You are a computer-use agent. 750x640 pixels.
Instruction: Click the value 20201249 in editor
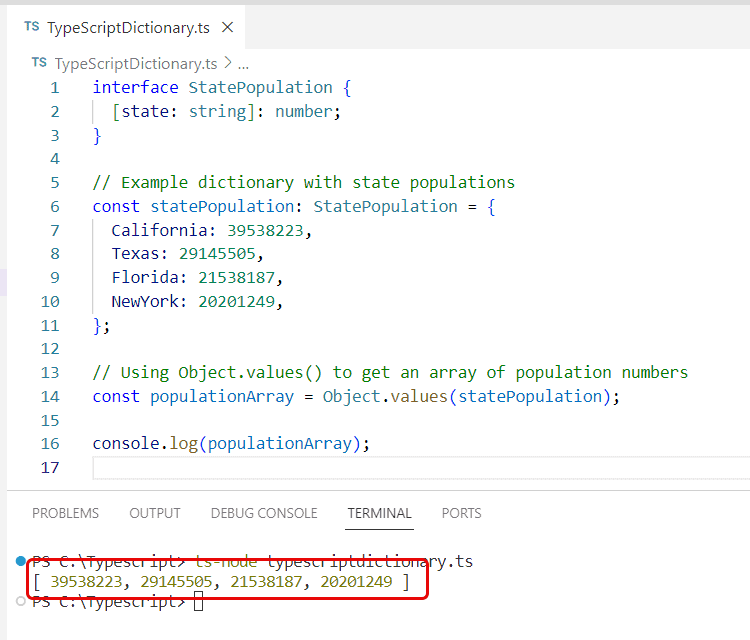click(x=237, y=301)
